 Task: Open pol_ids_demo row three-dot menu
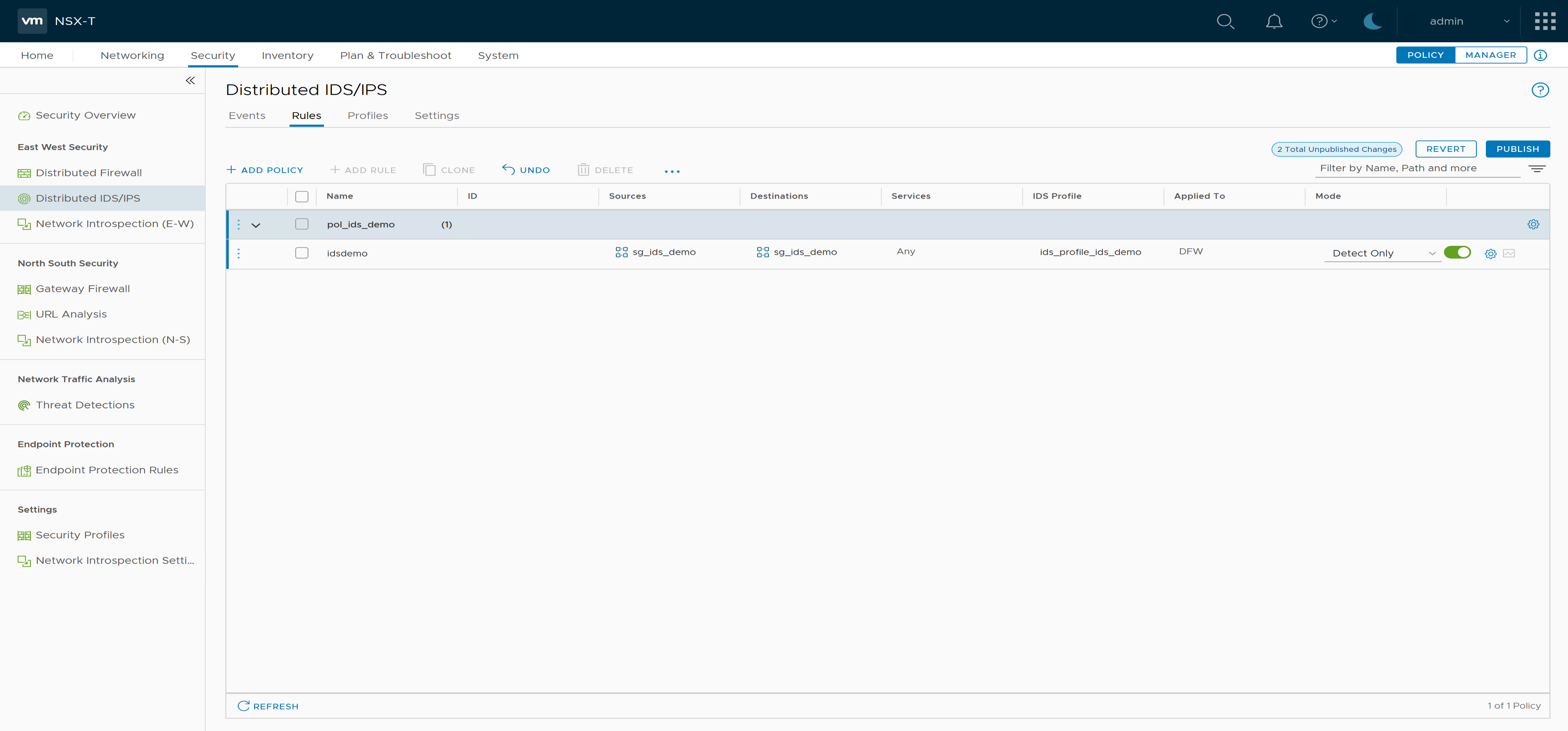point(239,225)
